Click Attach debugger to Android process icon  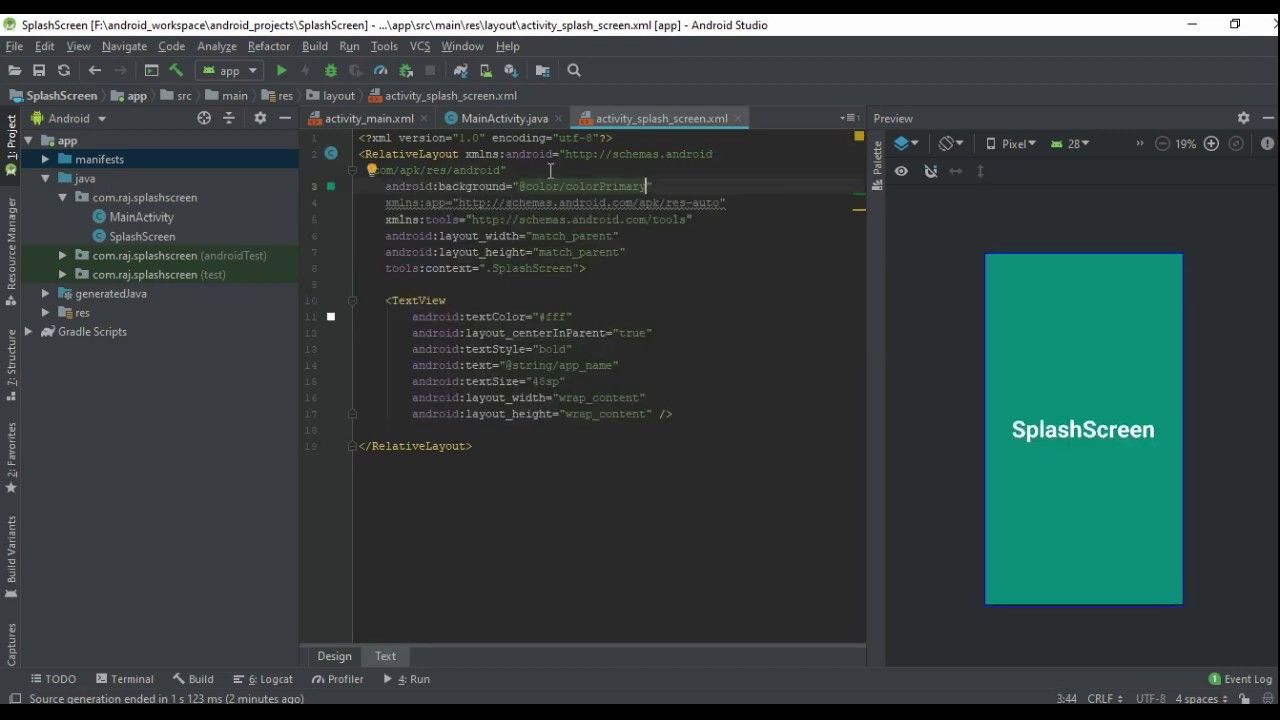(406, 70)
